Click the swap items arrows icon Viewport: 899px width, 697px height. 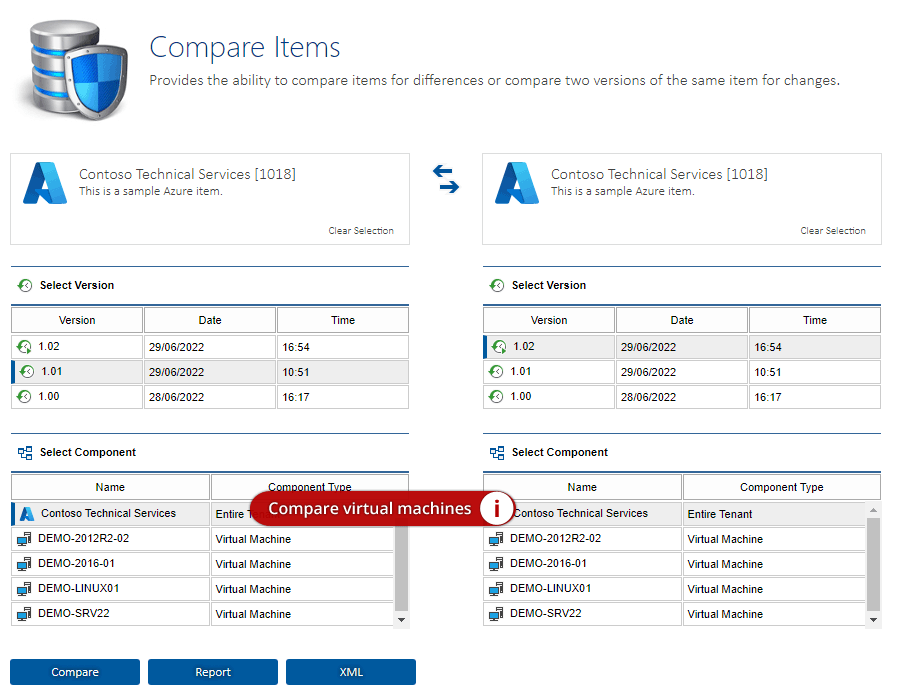click(445, 179)
